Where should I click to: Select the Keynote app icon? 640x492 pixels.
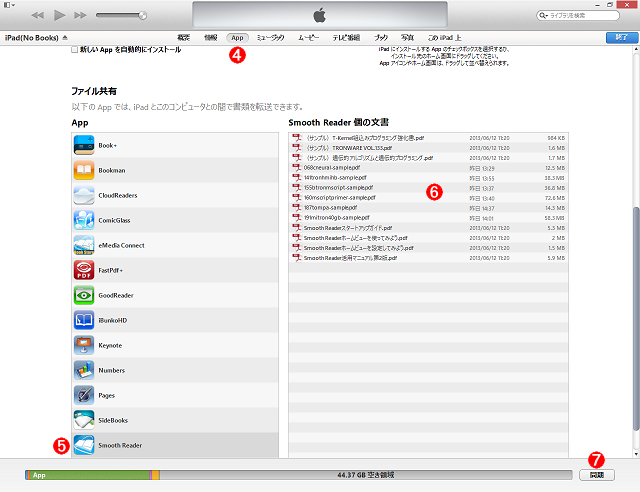tap(84, 345)
